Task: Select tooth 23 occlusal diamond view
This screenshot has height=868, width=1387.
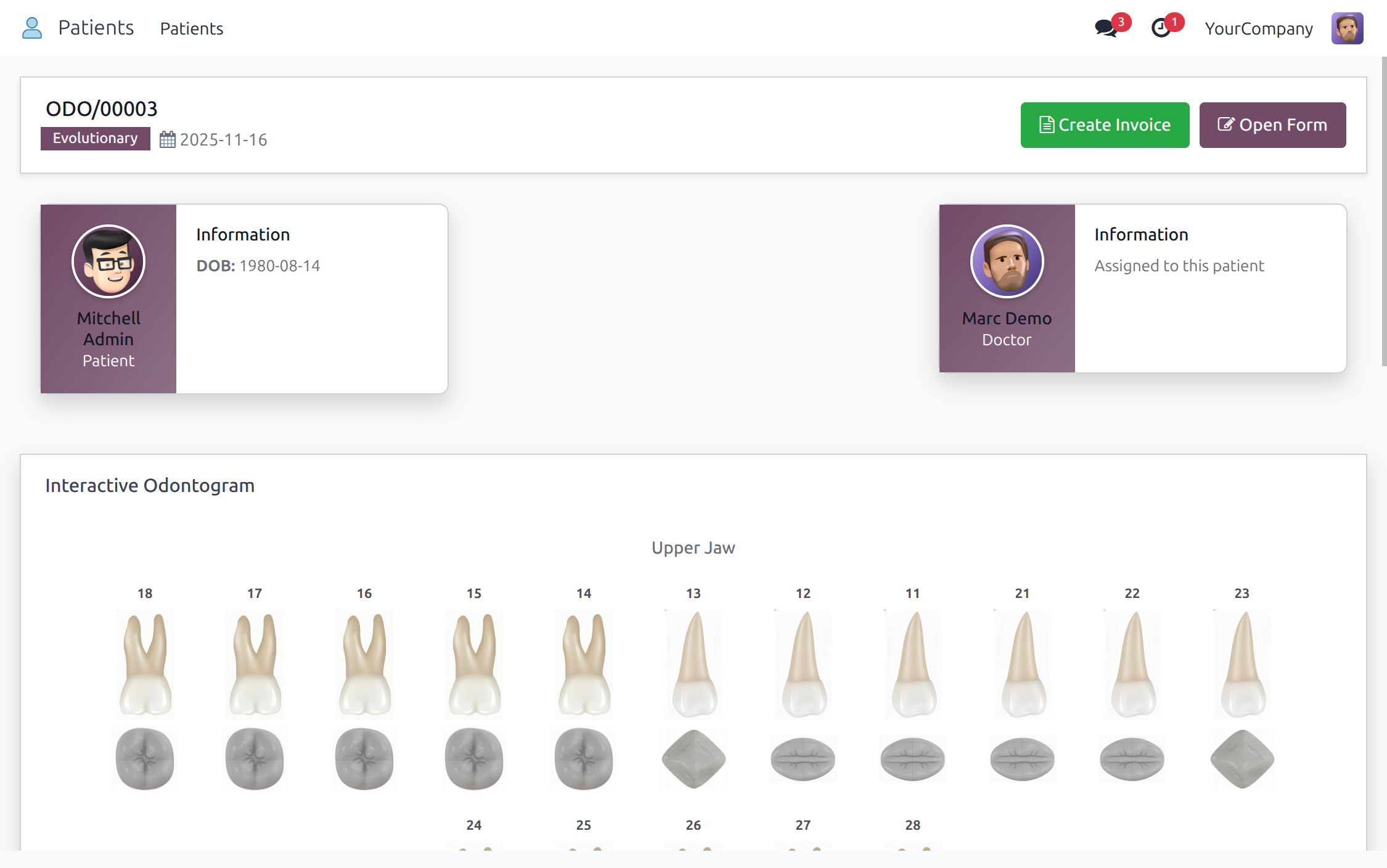Action: 1242,759
